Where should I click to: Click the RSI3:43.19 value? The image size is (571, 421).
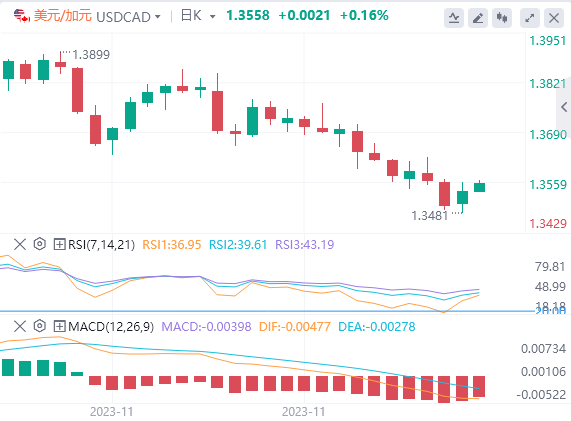[304, 245]
